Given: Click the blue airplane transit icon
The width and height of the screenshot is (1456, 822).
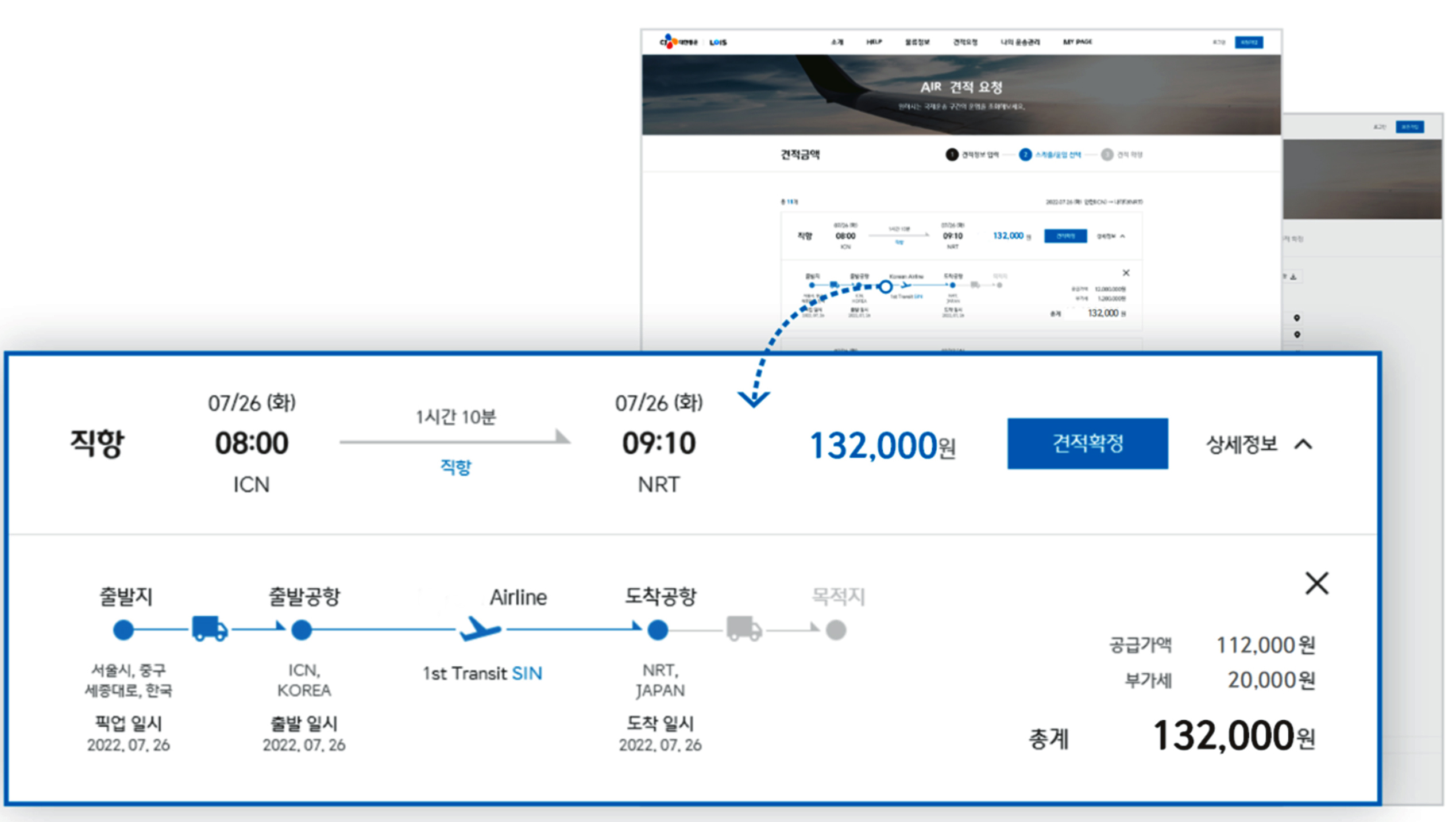Looking at the screenshot, I should (x=481, y=630).
